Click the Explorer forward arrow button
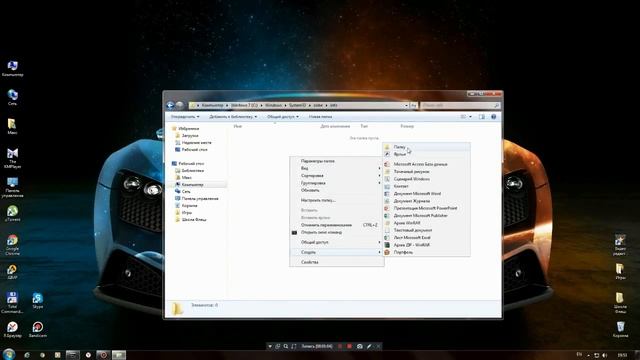This screenshot has height=360, width=640. click(x=180, y=105)
